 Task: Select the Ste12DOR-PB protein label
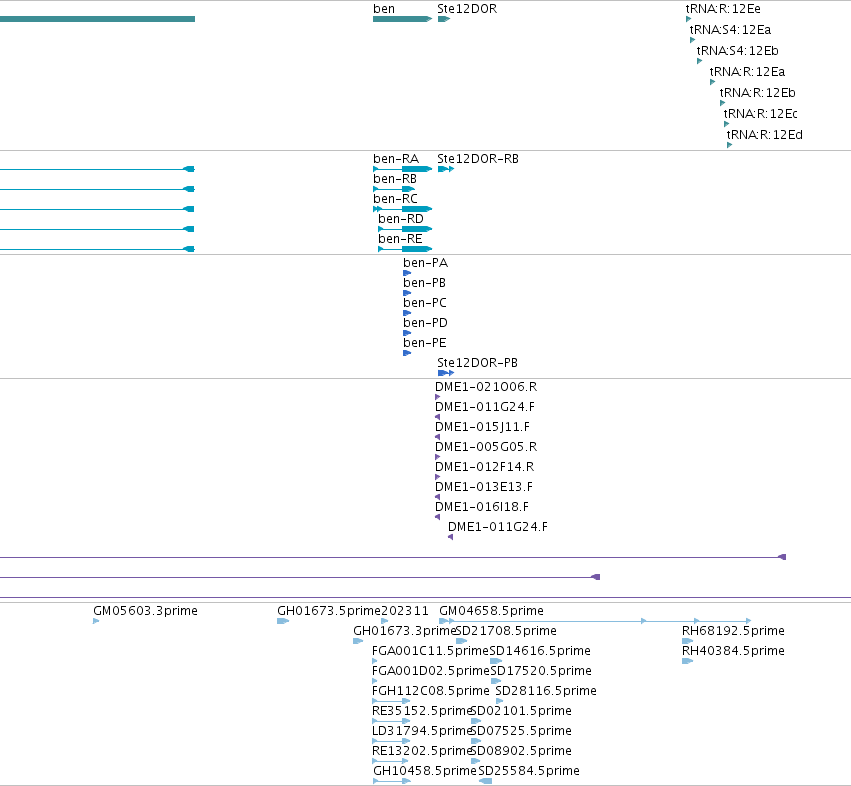477,363
